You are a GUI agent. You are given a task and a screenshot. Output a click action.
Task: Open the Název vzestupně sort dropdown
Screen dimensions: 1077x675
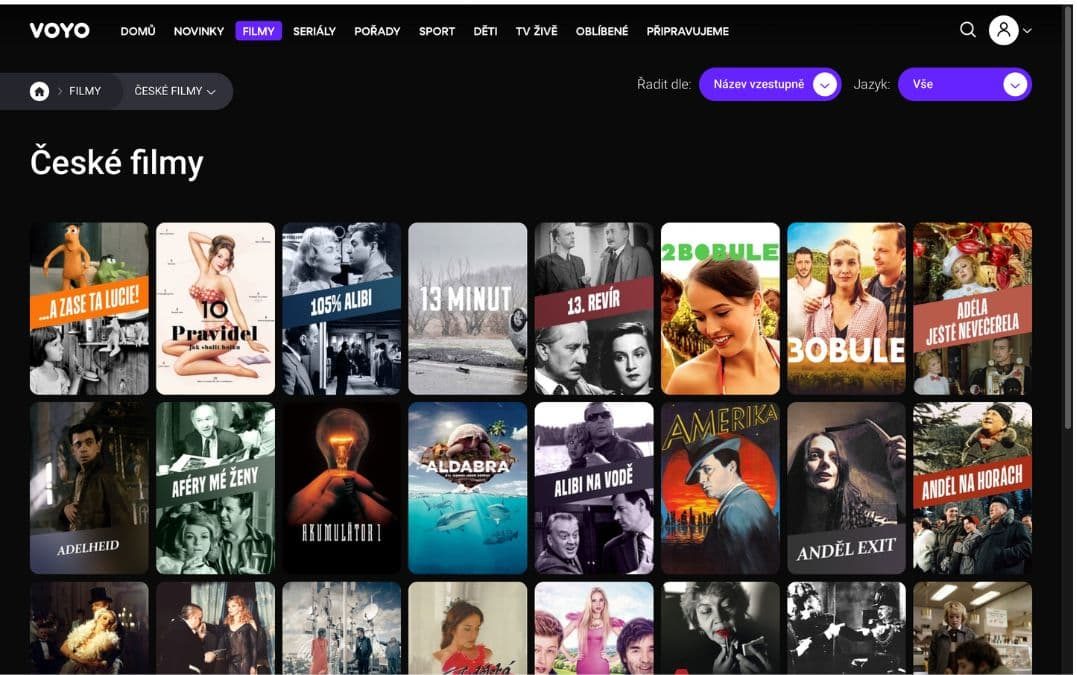[x=770, y=84]
